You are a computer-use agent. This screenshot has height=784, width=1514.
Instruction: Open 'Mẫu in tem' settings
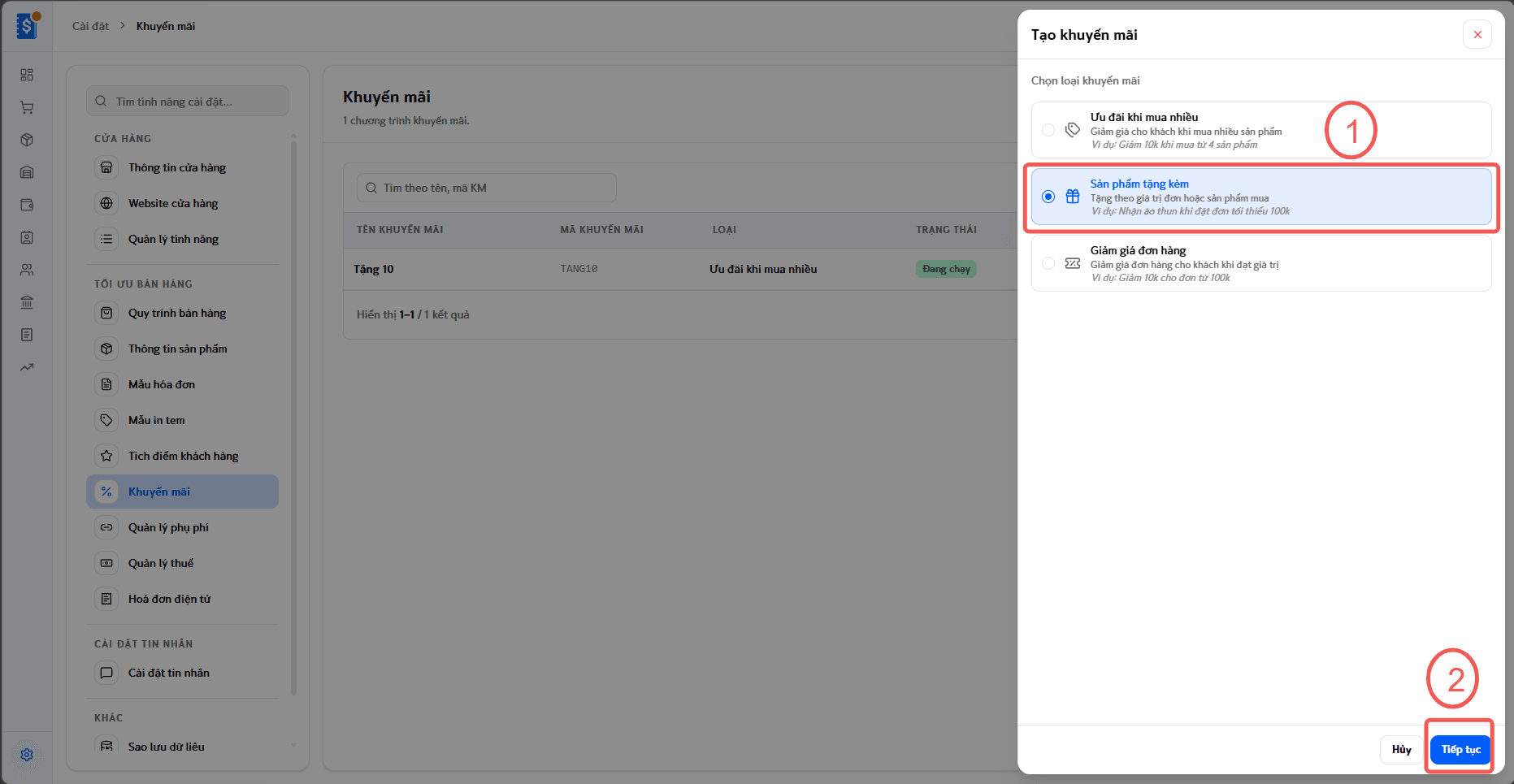(182, 420)
